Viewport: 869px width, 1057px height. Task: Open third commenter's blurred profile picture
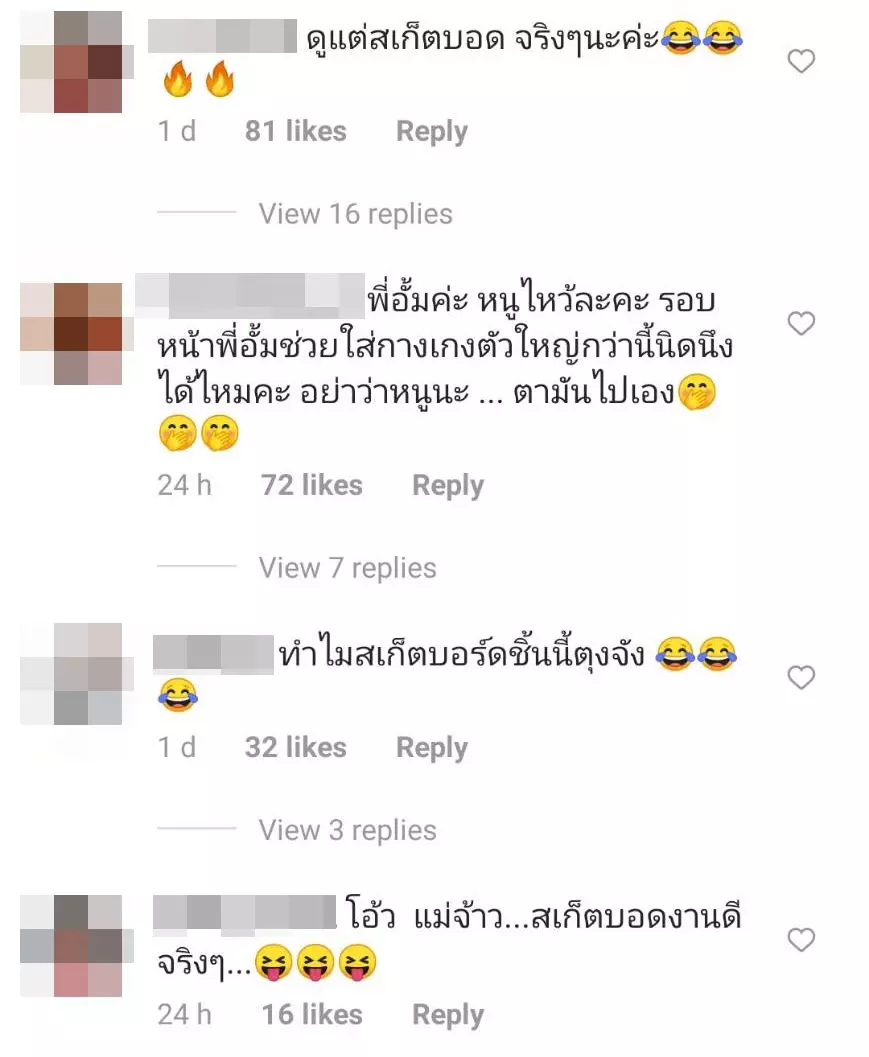click(x=76, y=673)
